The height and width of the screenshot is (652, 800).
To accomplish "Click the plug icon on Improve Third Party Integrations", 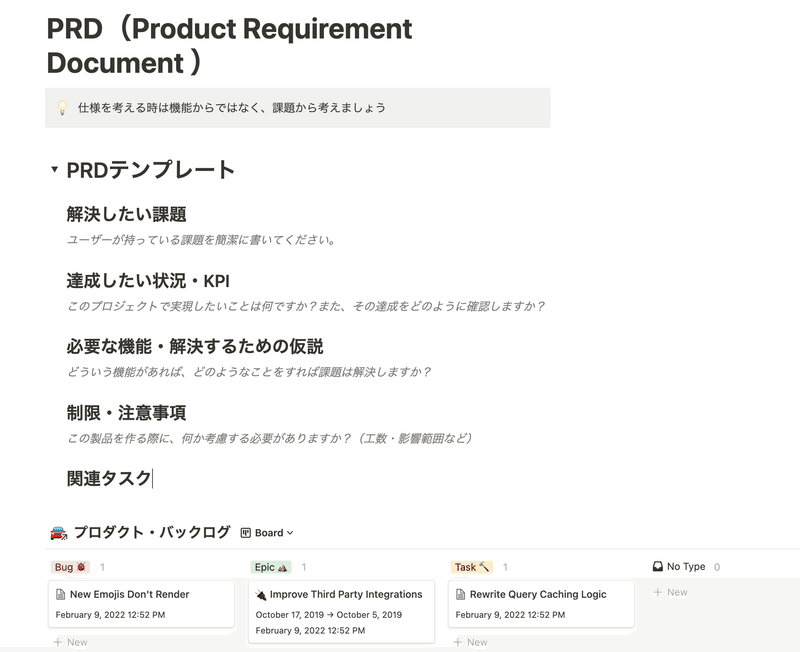I will [x=261, y=594].
